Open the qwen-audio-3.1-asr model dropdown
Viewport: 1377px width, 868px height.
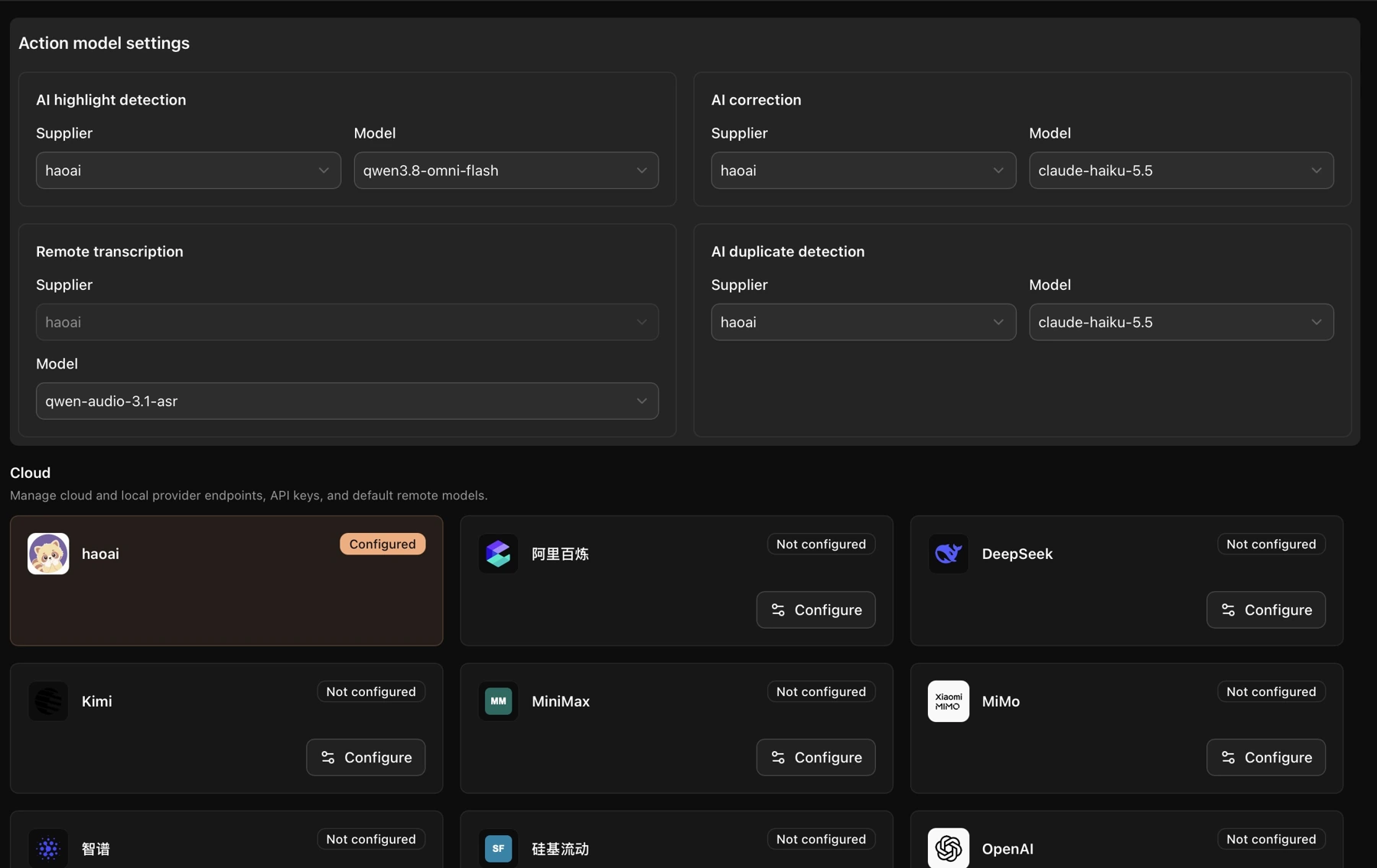(x=347, y=401)
